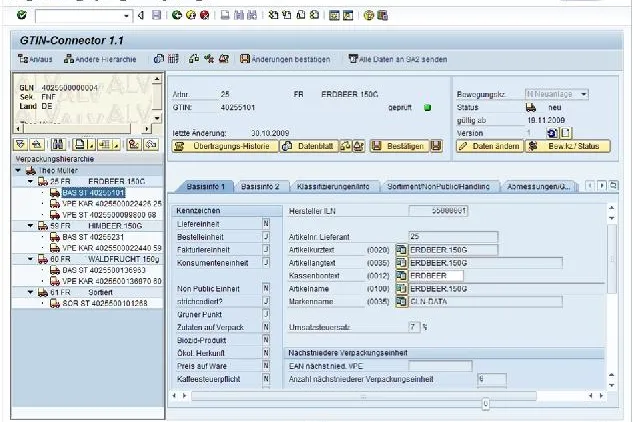
Task: Collapse the Theo Muller root node
Action: click(x=18, y=170)
